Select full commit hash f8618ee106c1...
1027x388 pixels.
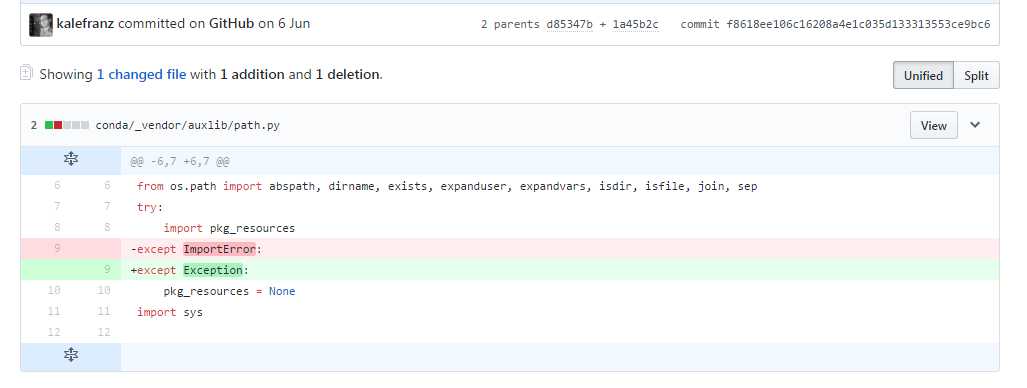858,24
